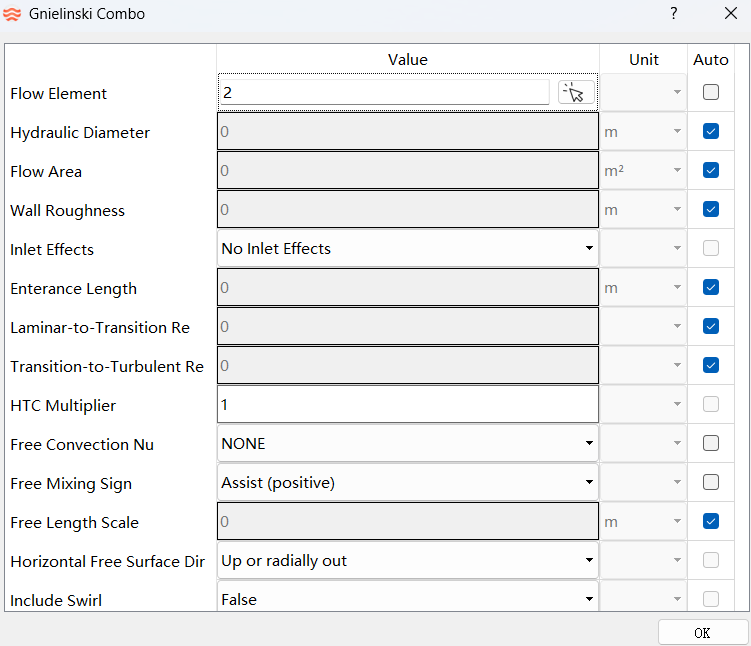Expand the Free Convection Nu dropdown
This screenshot has height=646, width=751.
pyautogui.click(x=408, y=444)
